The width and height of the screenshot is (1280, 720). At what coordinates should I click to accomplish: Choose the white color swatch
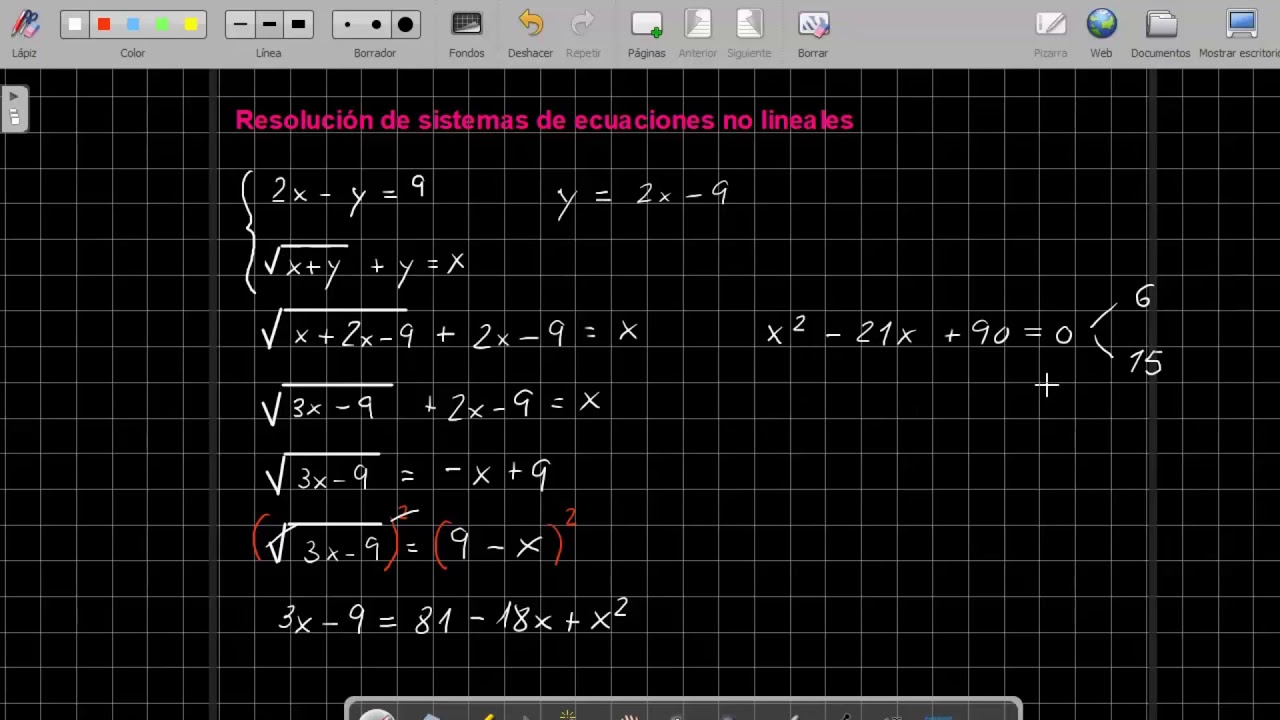click(75, 24)
